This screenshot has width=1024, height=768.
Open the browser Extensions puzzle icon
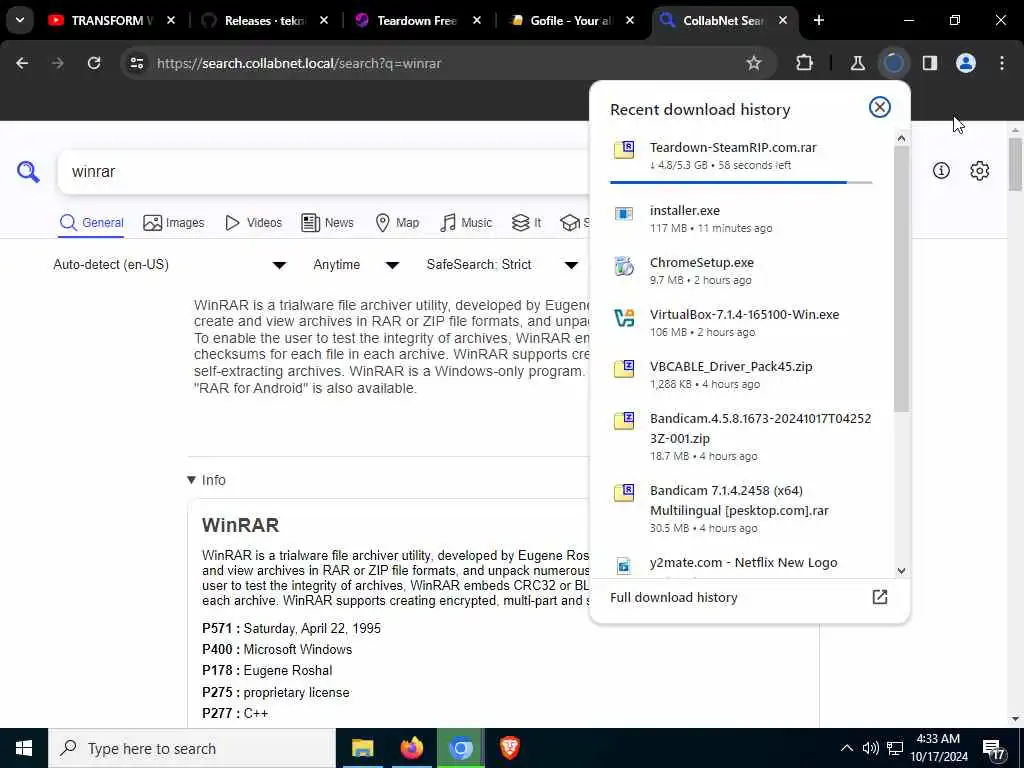[x=805, y=63]
